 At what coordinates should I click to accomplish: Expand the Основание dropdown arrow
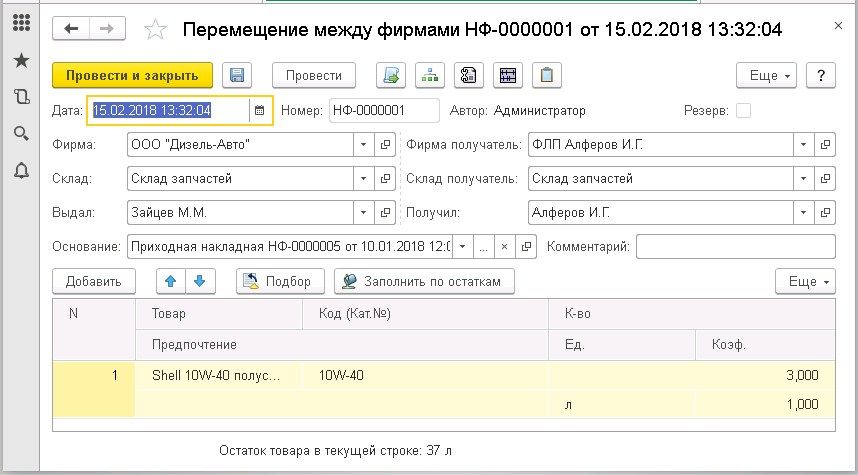point(462,247)
